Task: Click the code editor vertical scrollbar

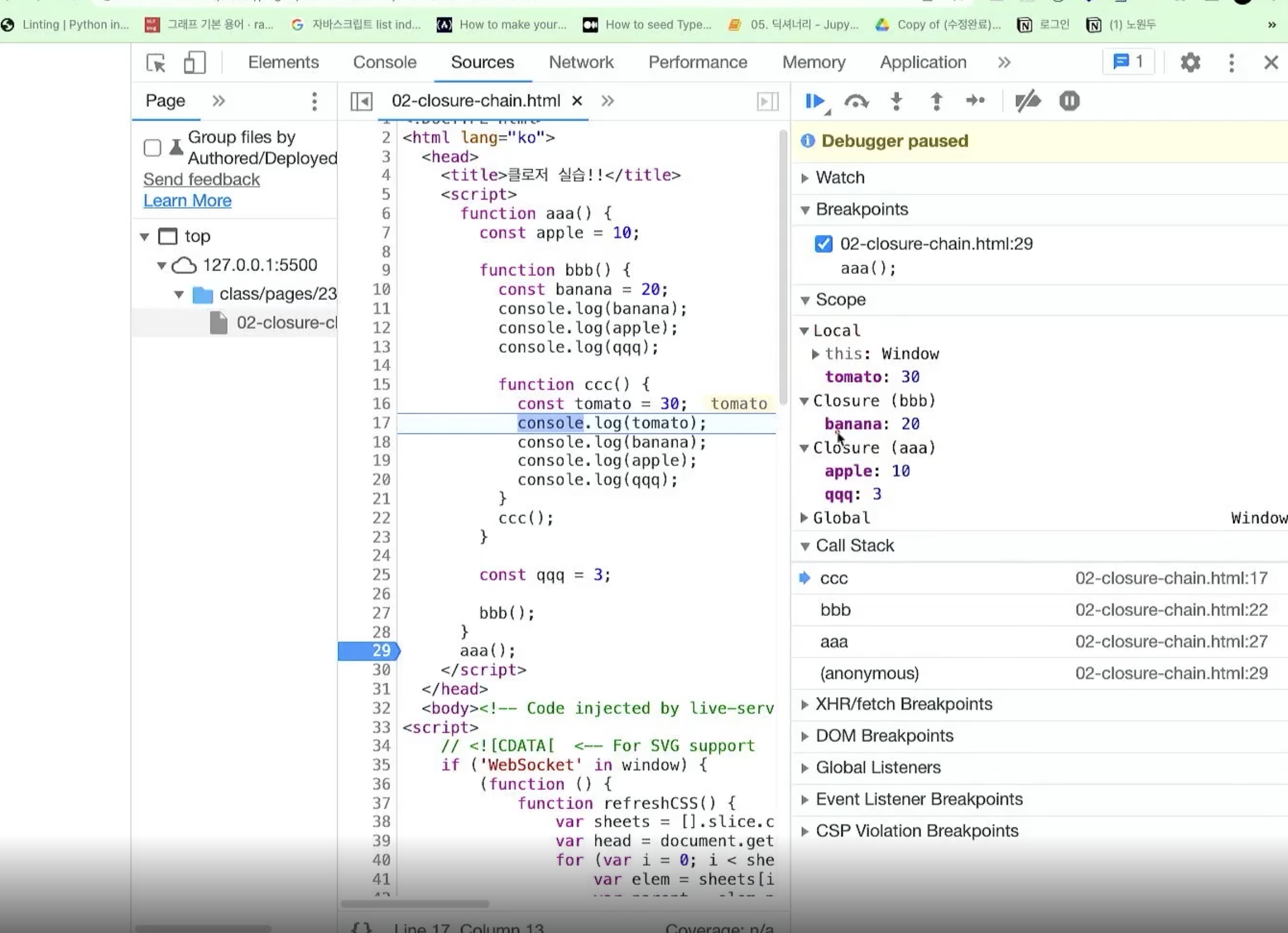Action: point(783,267)
